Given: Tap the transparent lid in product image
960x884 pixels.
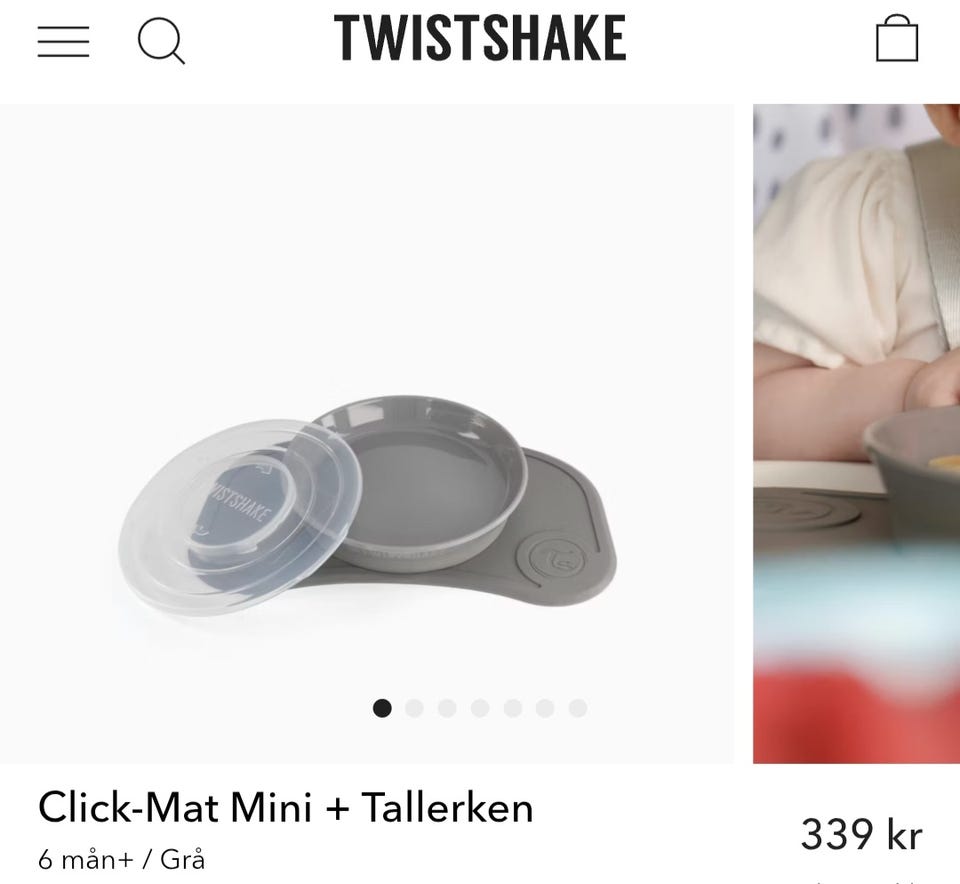Looking at the screenshot, I should click(x=240, y=515).
